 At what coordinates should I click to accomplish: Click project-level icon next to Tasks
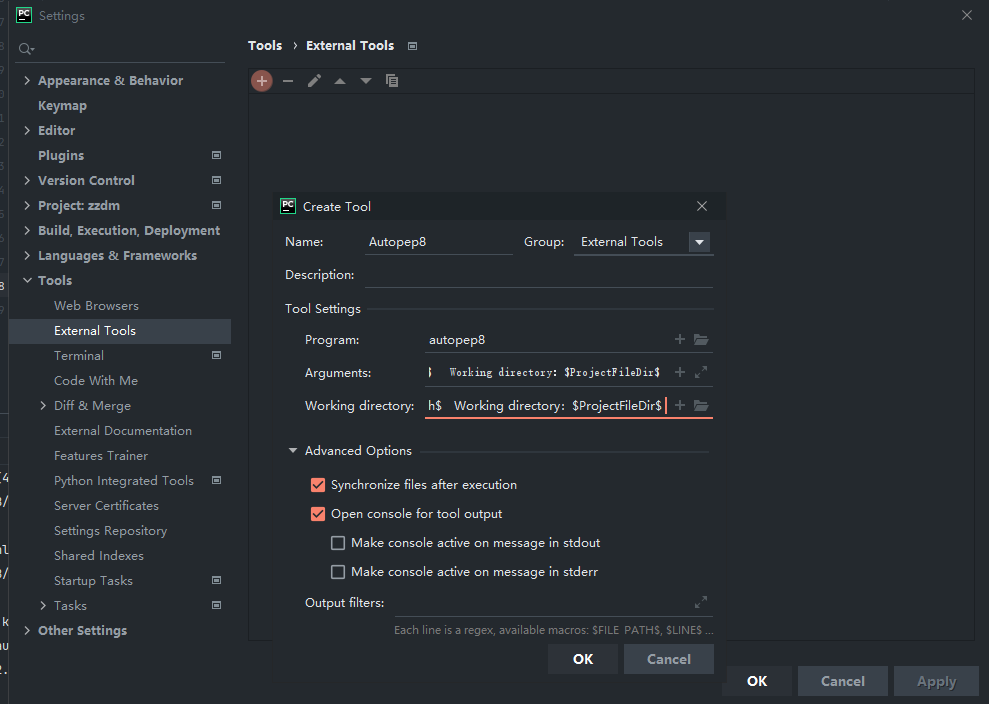pos(216,606)
